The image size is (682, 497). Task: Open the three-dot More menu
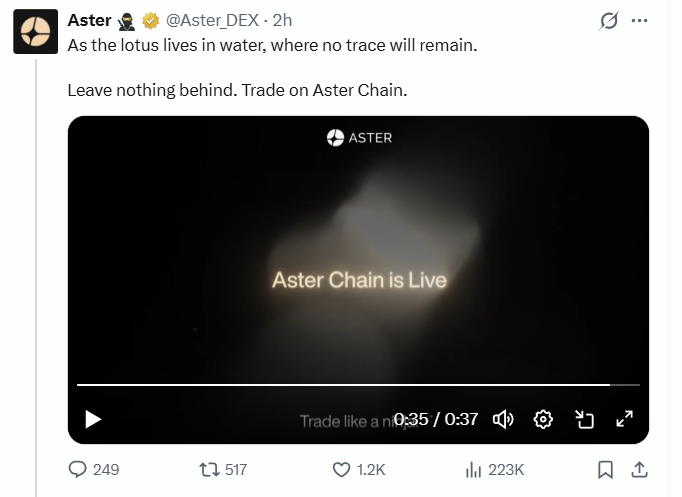640,20
